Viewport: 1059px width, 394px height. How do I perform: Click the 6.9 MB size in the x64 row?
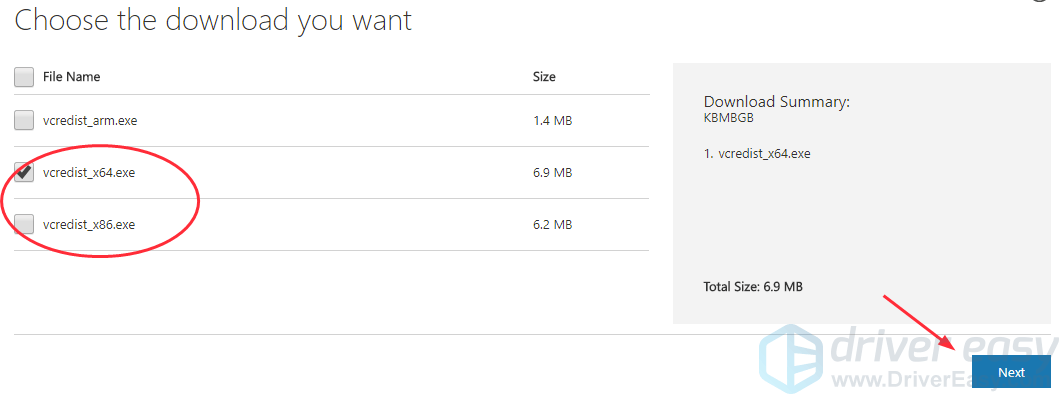552,173
